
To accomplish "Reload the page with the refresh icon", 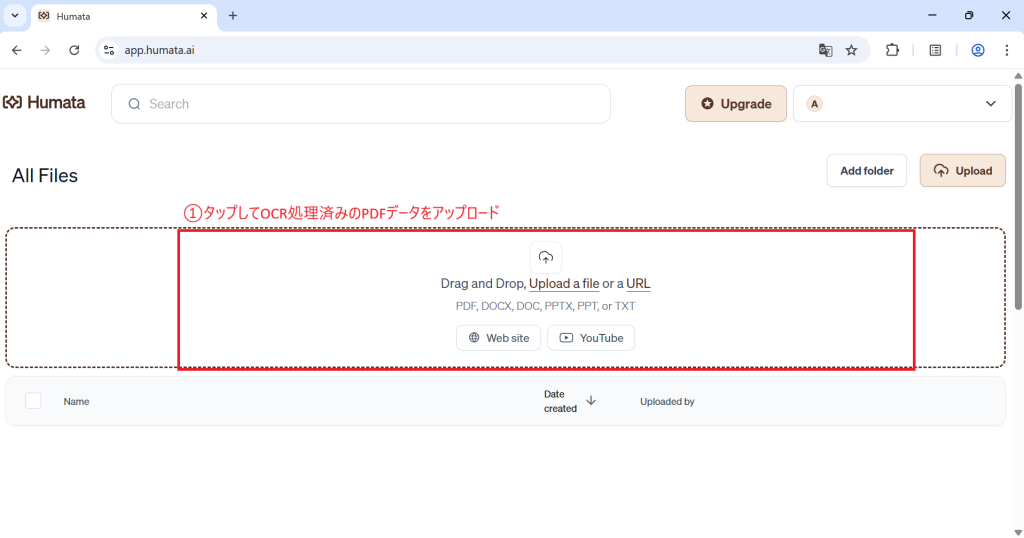I will tap(74, 50).
